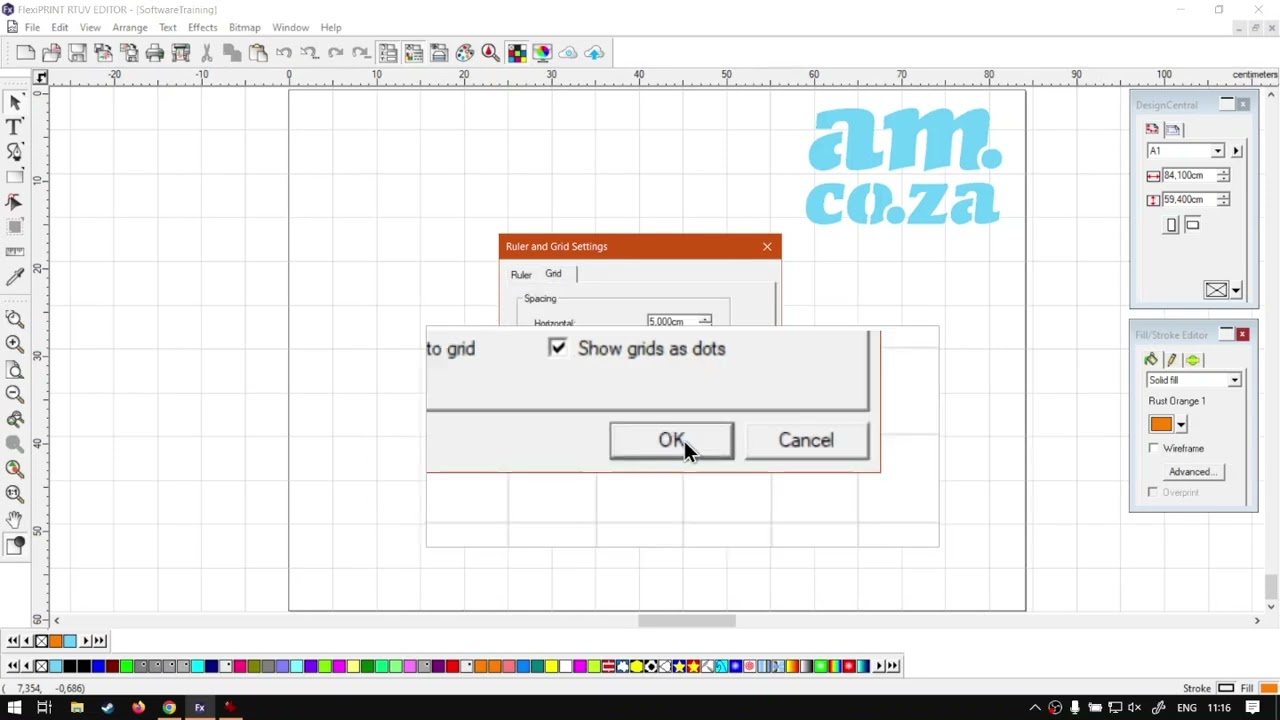The height and width of the screenshot is (720, 1280).
Task: Select portrait orientation in DesignCentral
Action: click(x=1172, y=225)
